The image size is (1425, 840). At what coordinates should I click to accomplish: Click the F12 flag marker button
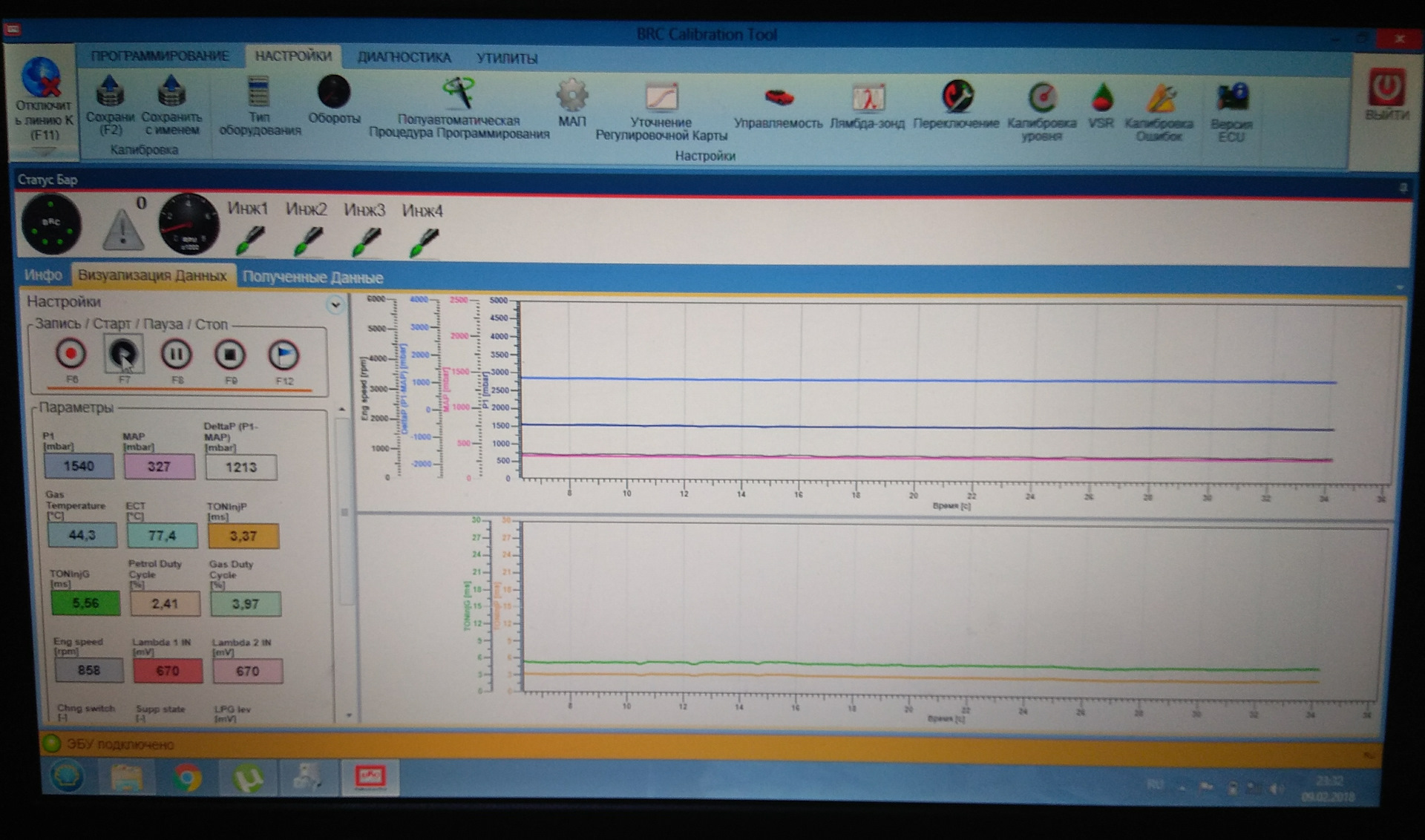[x=284, y=356]
